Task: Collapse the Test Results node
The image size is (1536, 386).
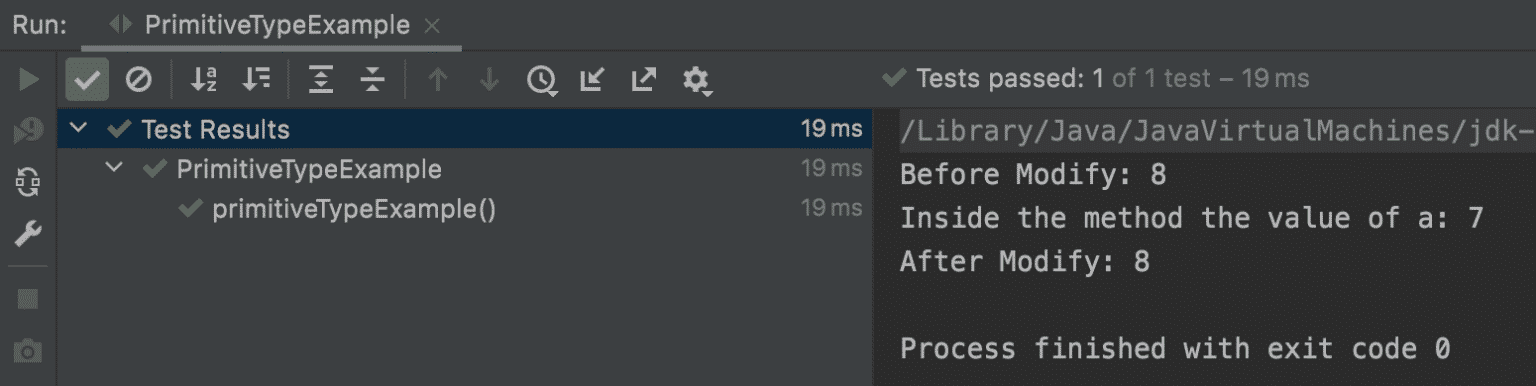Action: coord(81,129)
